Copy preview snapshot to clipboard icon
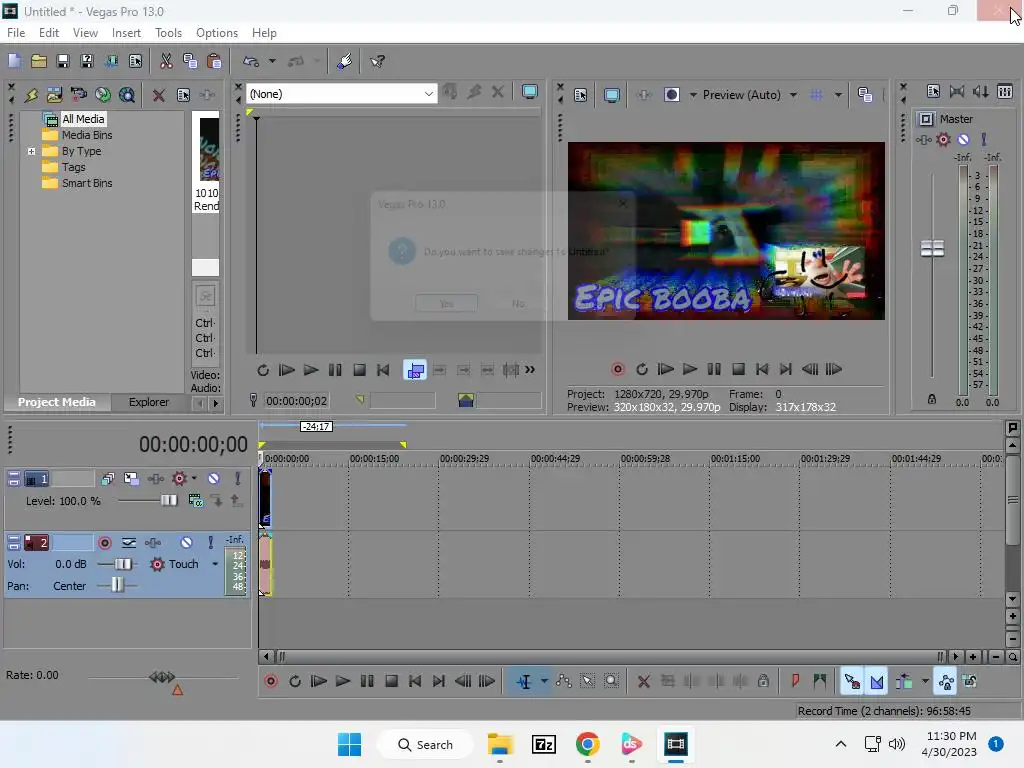1024x768 pixels. coord(865,95)
